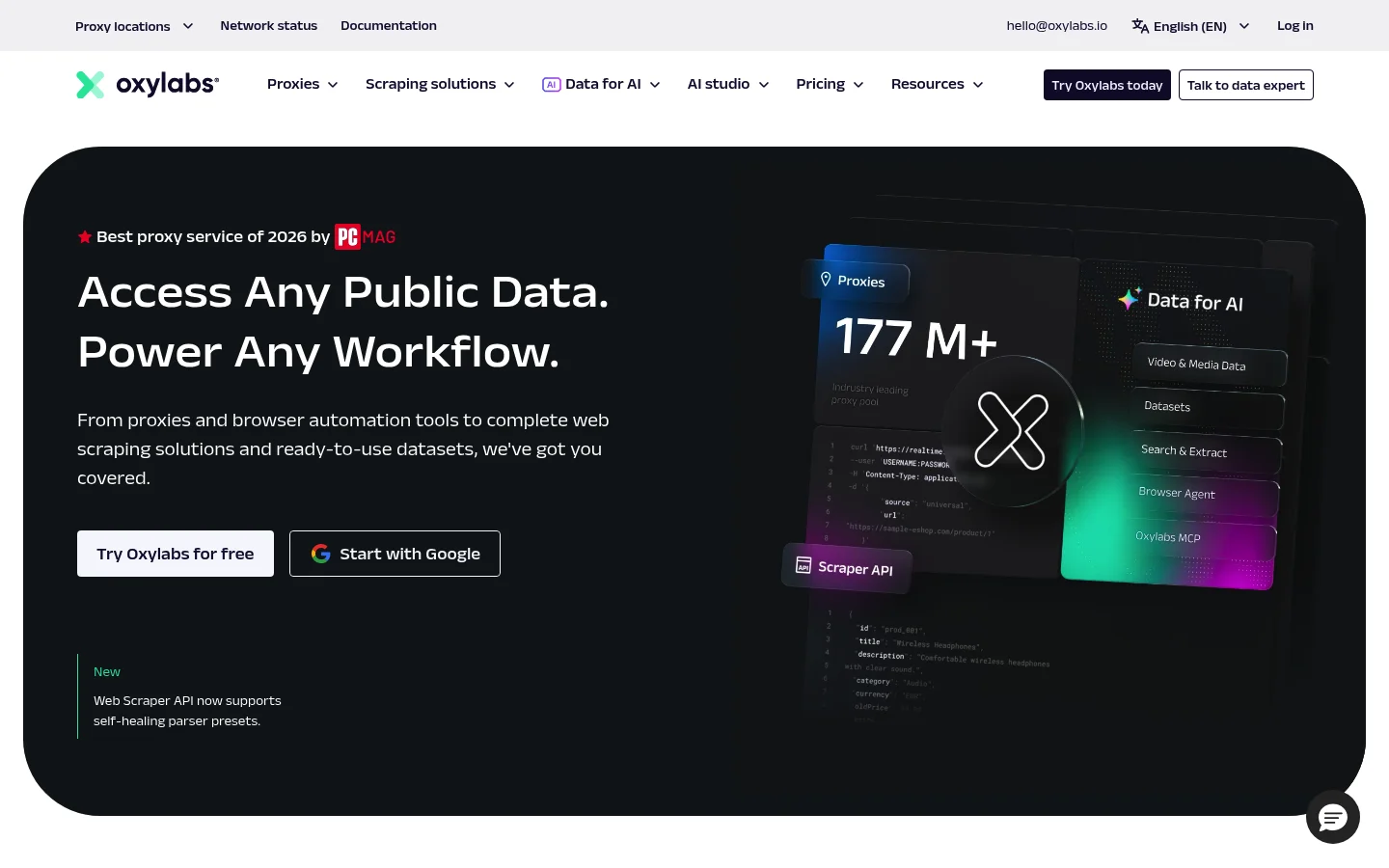Click the Browser Agent item
Image resolution: width=1389 pixels, height=868 pixels.
pyautogui.click(x=1204, y=495)
